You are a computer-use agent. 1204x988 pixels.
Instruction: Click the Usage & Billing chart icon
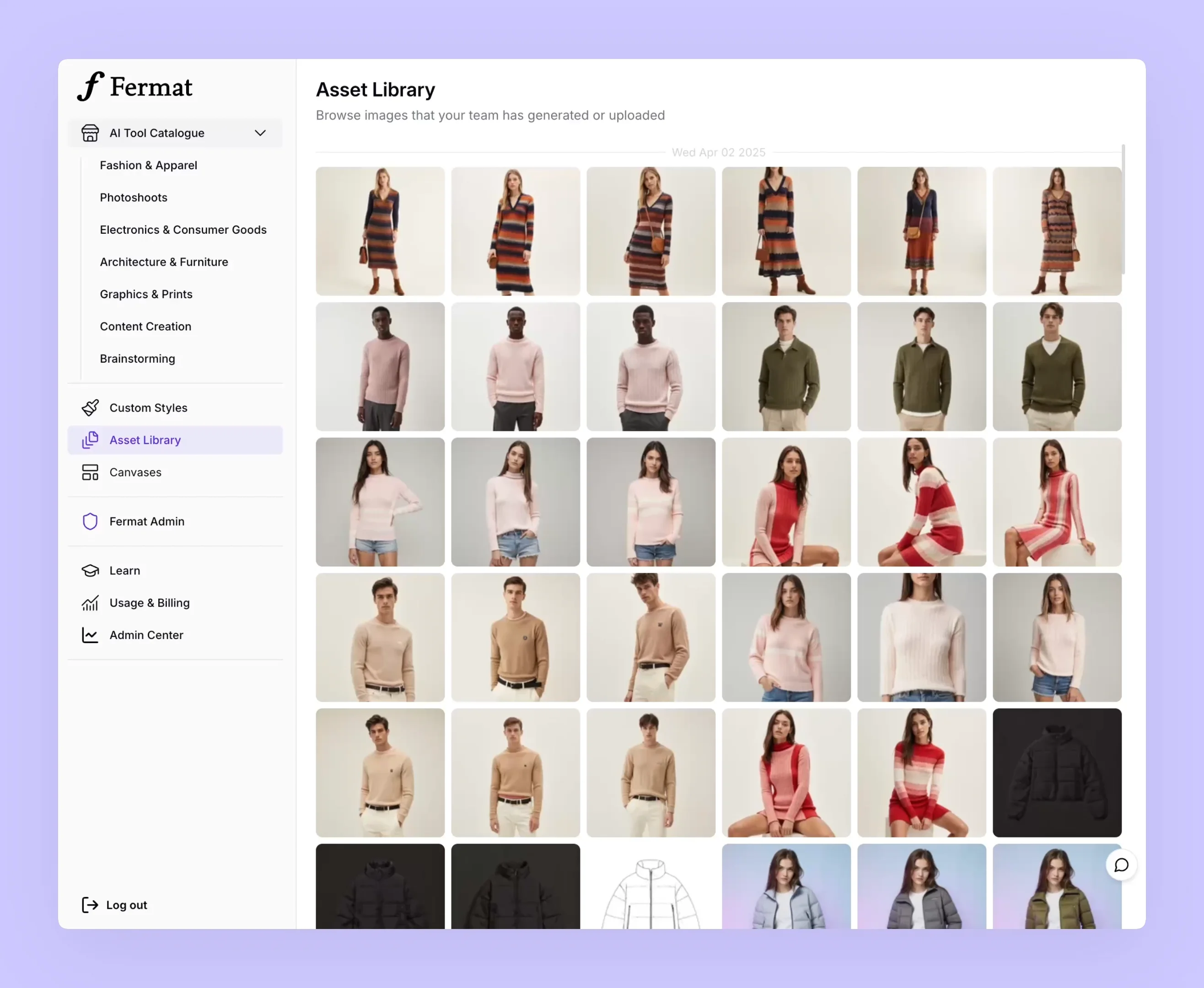click(x=90, y=603)
